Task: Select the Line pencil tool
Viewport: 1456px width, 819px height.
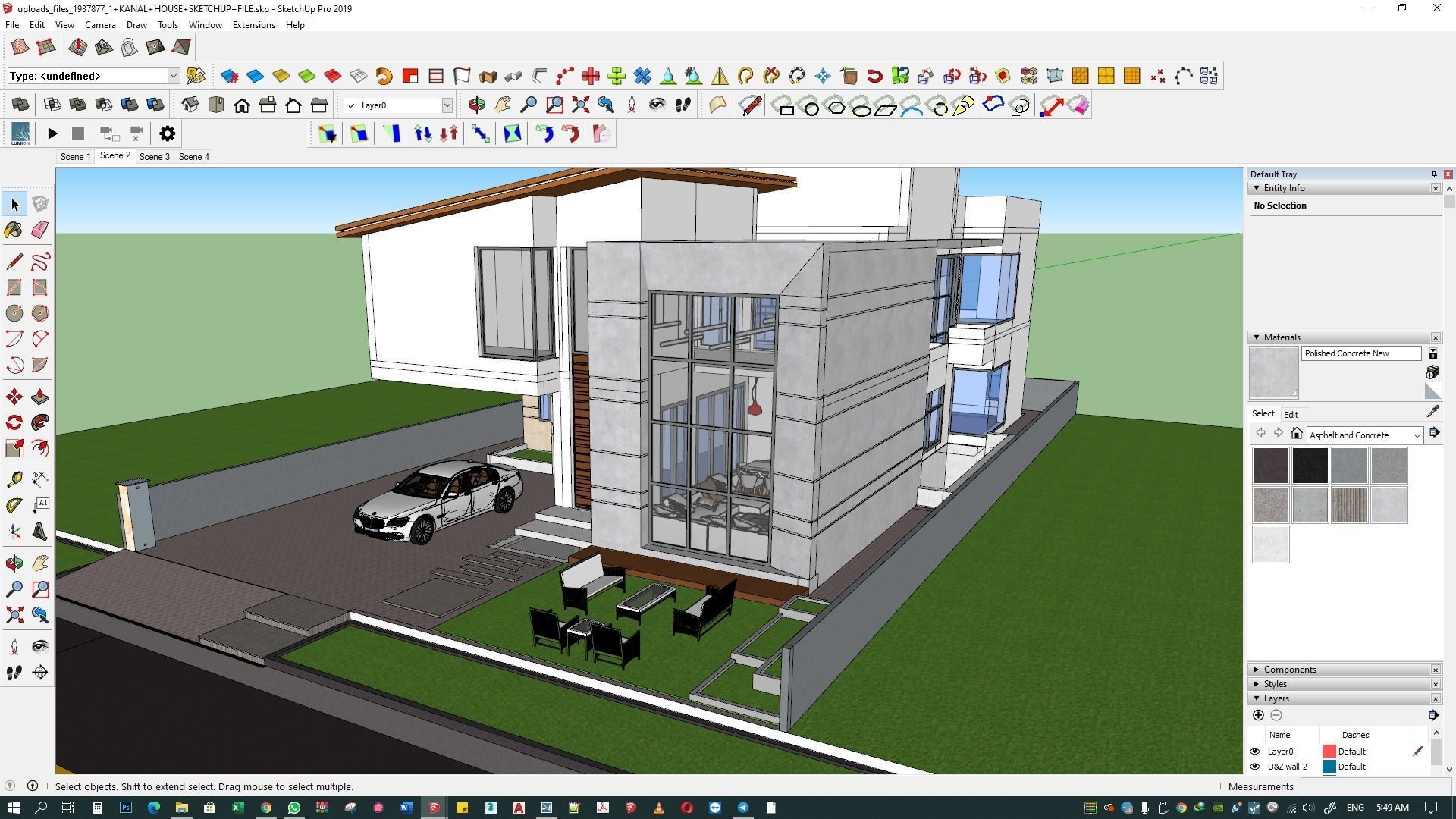Action: [14, 262]
